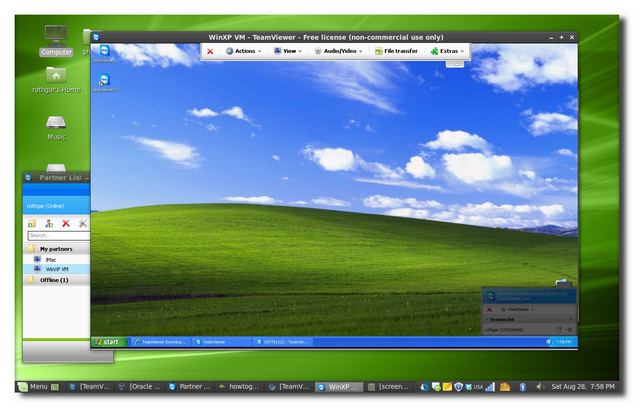Click the rothgar (Online) status bar
The width and height of the screenshot is (640, 411).
coord(56,206)
